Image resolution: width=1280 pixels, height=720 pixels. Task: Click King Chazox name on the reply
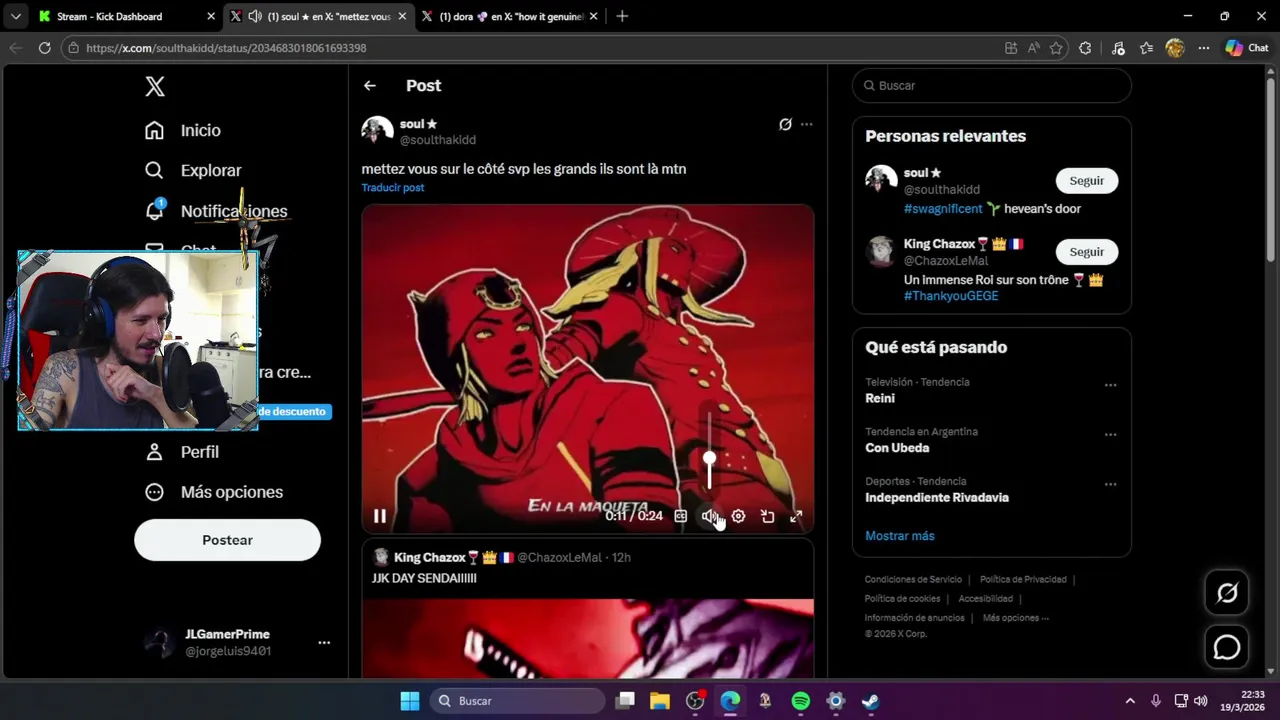430,557
